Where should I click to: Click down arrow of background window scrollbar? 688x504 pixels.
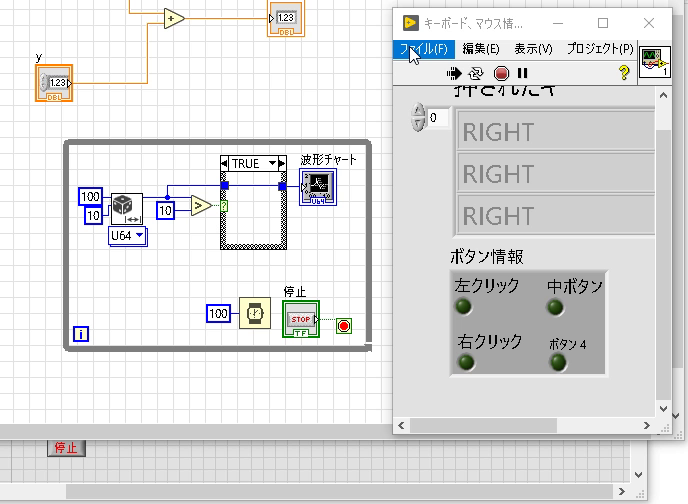pos(639,475)
